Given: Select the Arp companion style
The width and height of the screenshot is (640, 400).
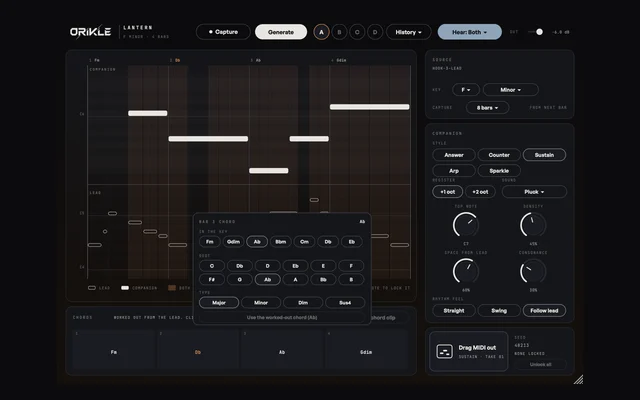Looking at the screenshot, I should pyautogui.click(x=454, y=171).
